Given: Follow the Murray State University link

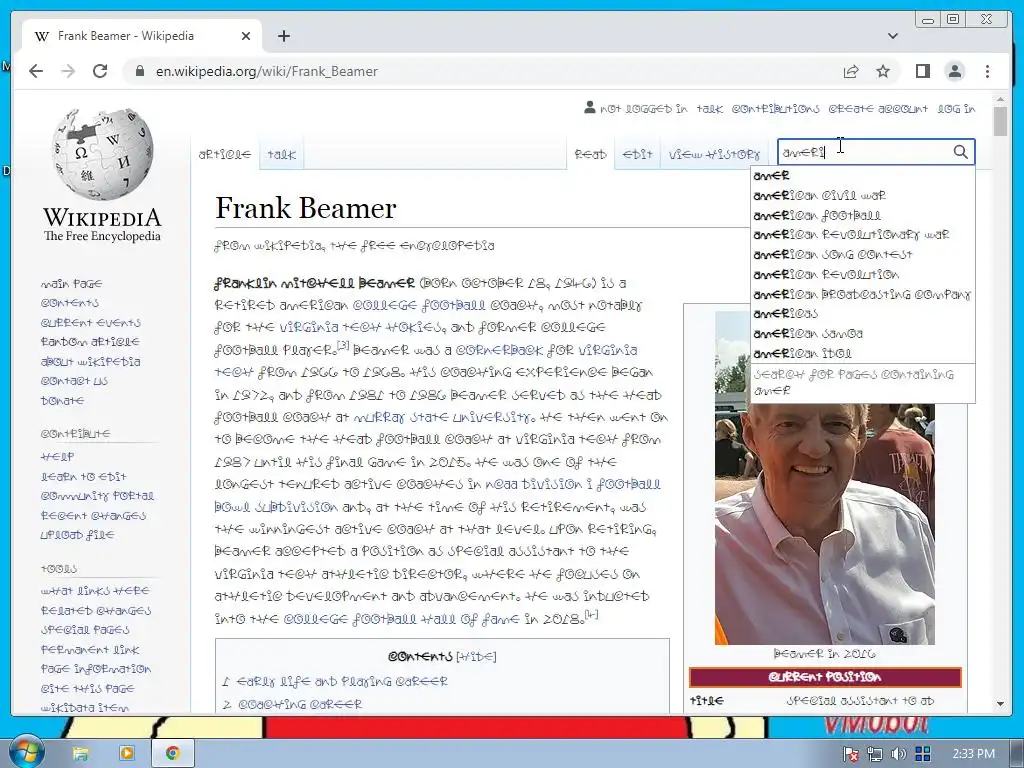Looking at the screenshot, I should click(x=443, y=417).
